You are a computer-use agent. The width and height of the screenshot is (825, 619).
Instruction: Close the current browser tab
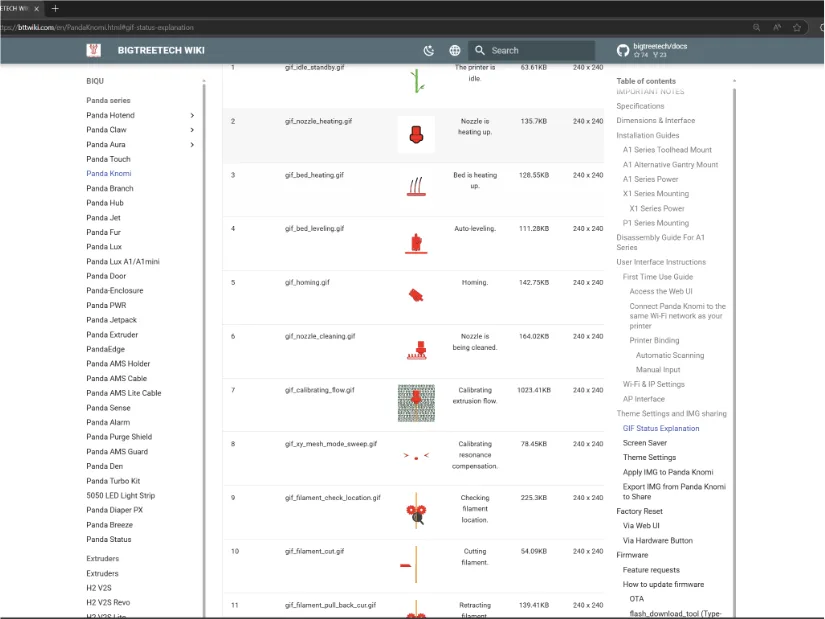click(x=36, y=9)
